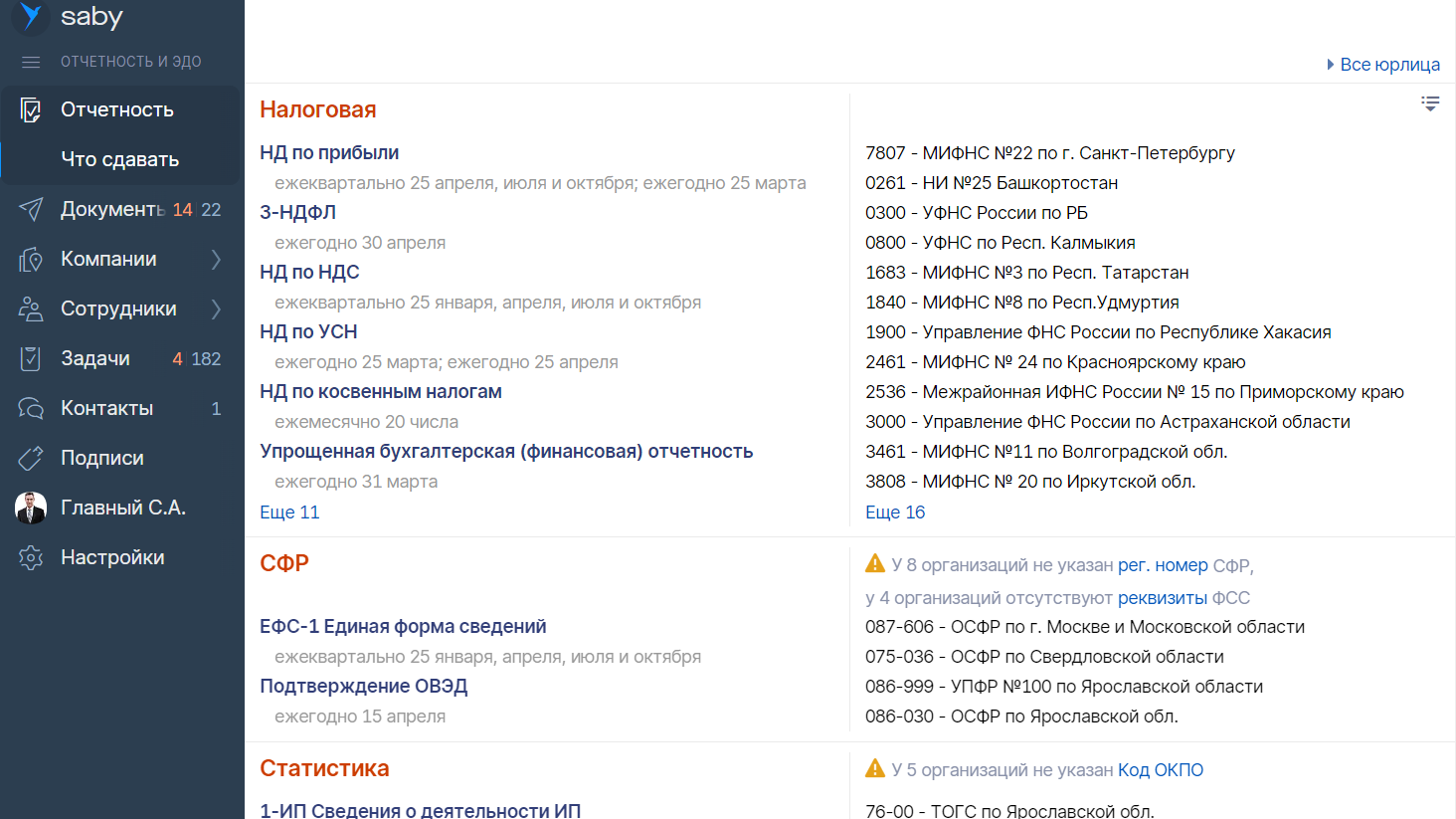The image size is (1456, 819).
Task: Click the Настройки gear icon
Action: tap(31, 557)
